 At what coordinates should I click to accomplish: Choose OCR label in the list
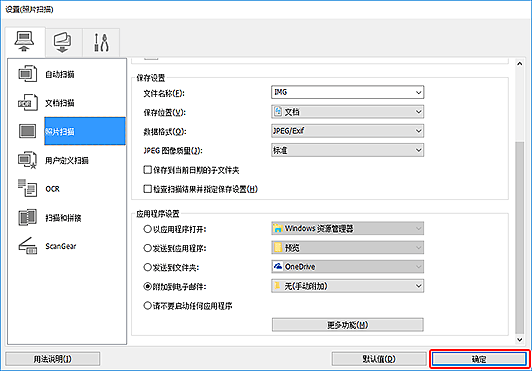(53, 189)
